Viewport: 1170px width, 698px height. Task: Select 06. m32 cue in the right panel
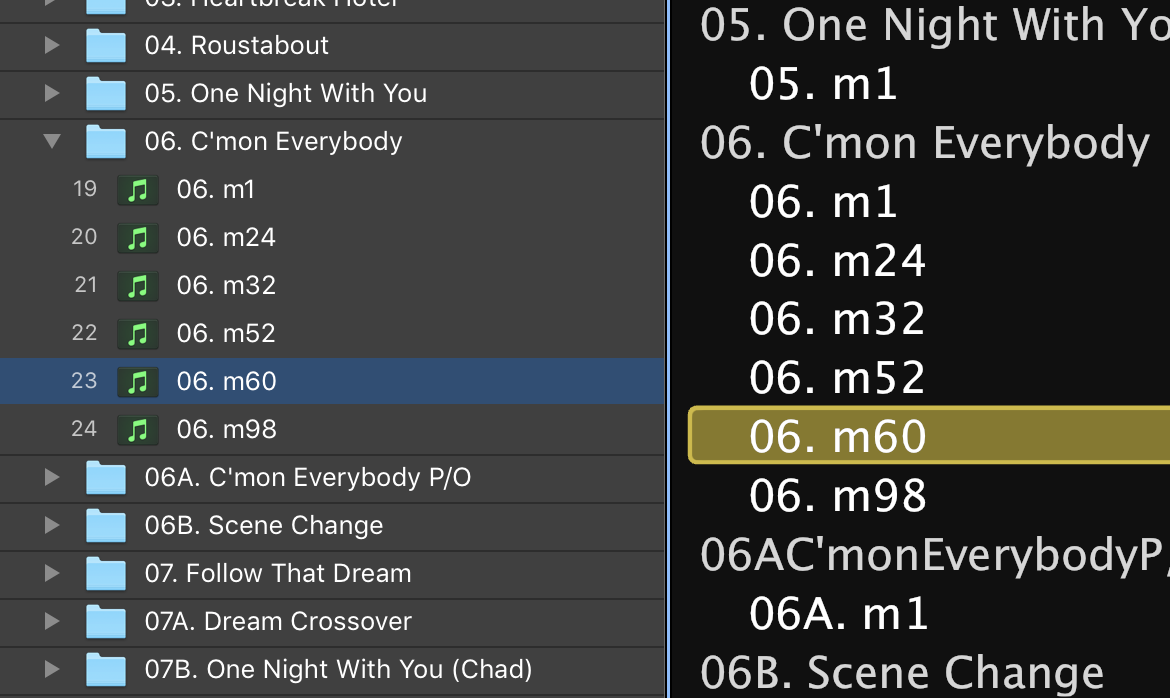(x=837, y=319)
